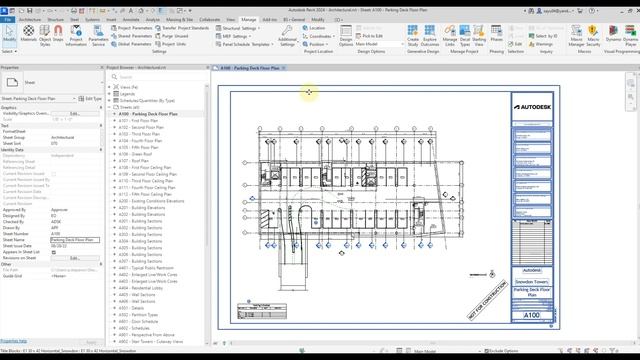Open Project Units
The height and width of the screenshot is (360, 640).
171,44
